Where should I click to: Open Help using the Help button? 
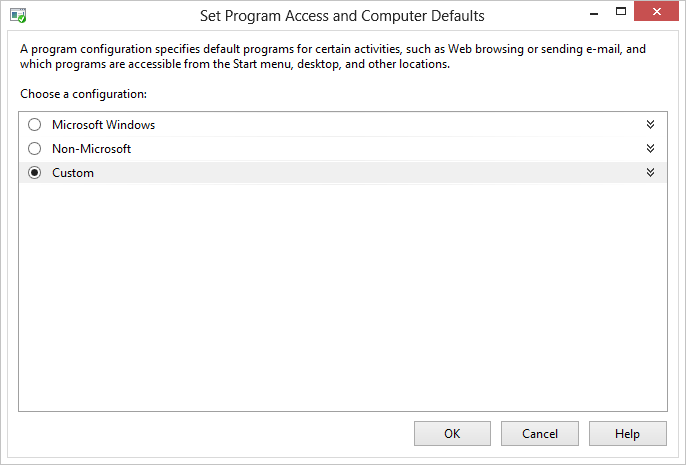click(627, 434)
